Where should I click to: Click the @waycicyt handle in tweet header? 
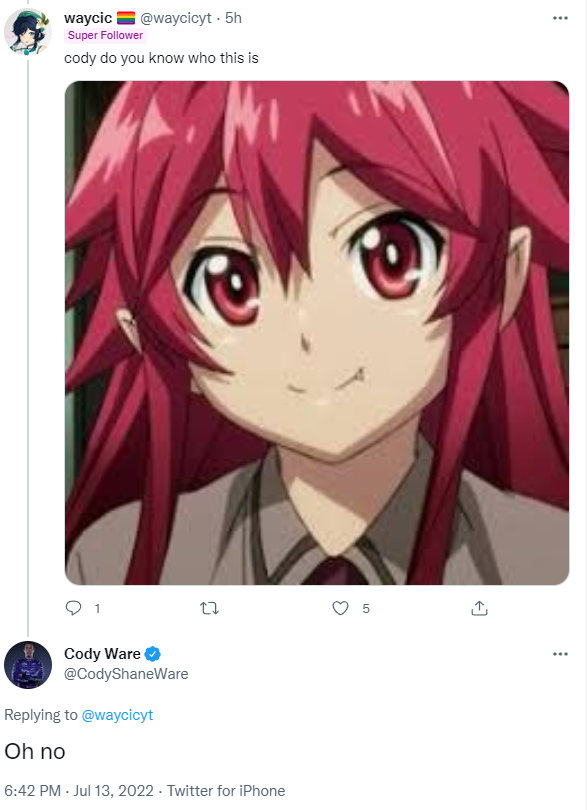tap(176, 18)
